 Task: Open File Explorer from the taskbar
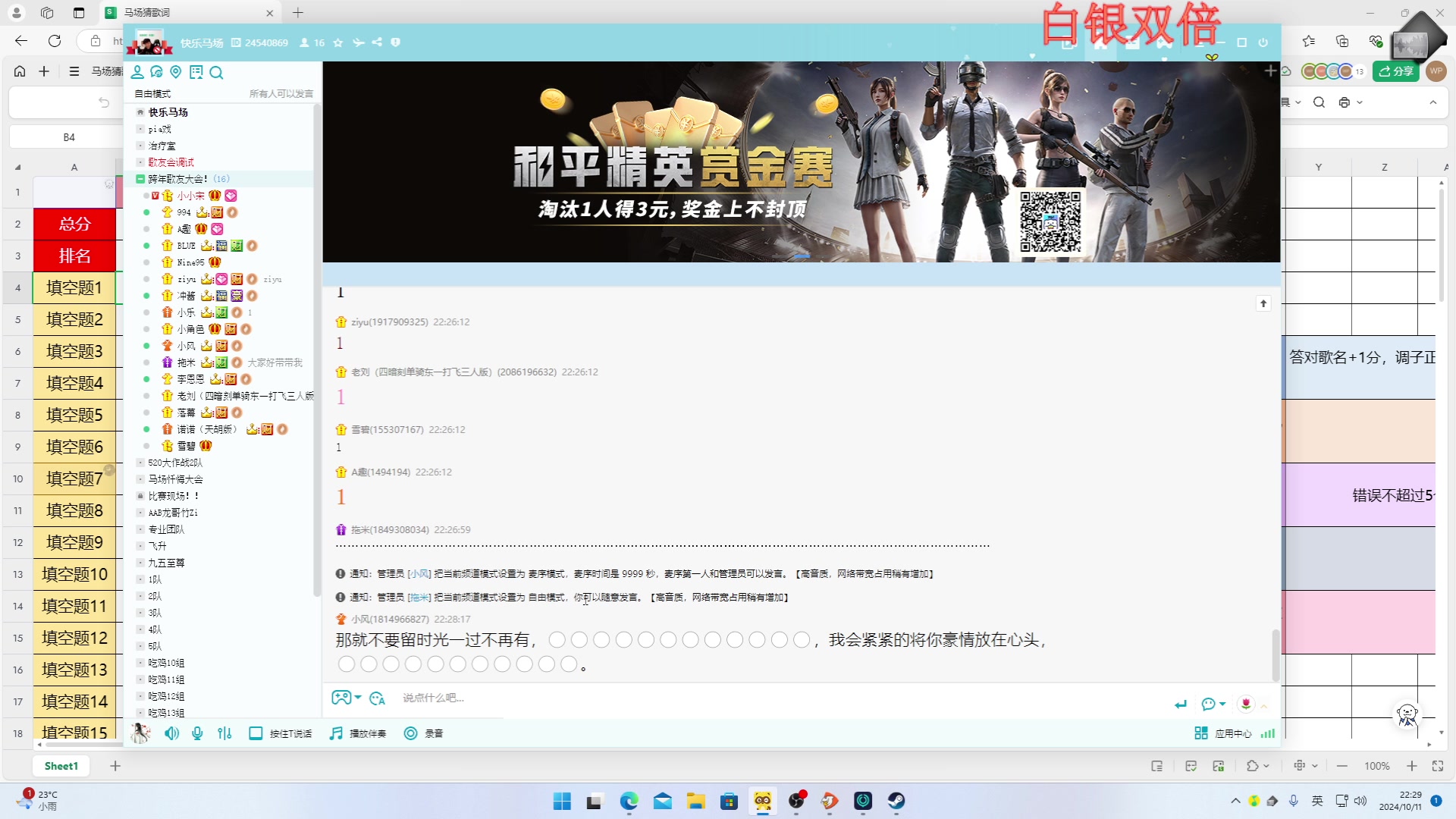pyautogui.click(x=695, y=801)
